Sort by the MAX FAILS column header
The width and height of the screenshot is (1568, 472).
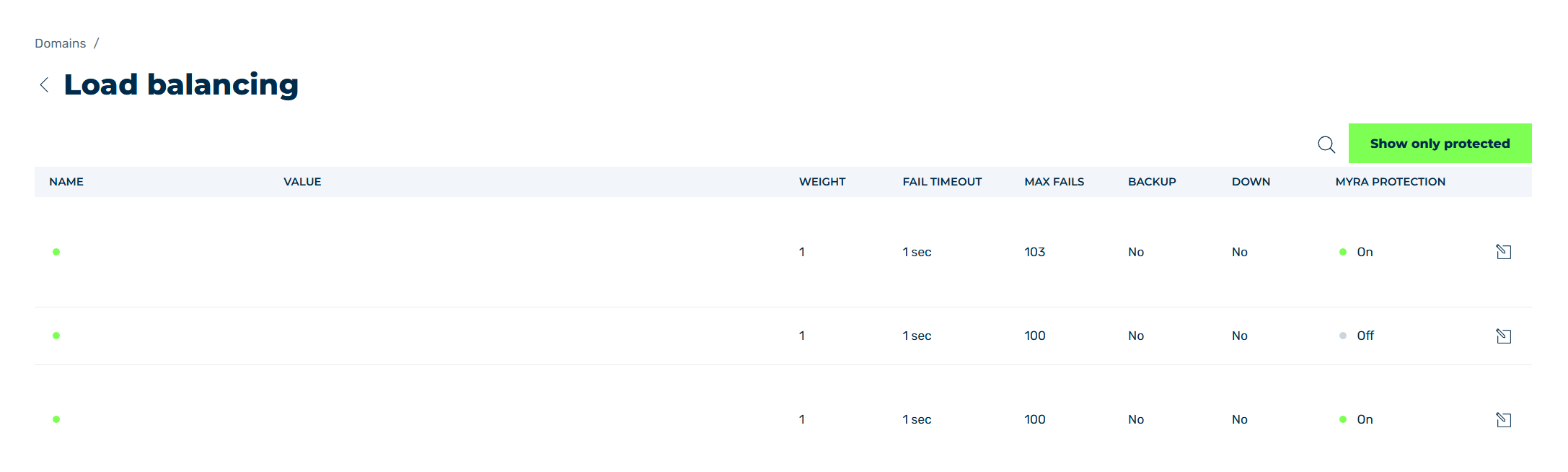tap(1054, 182)
